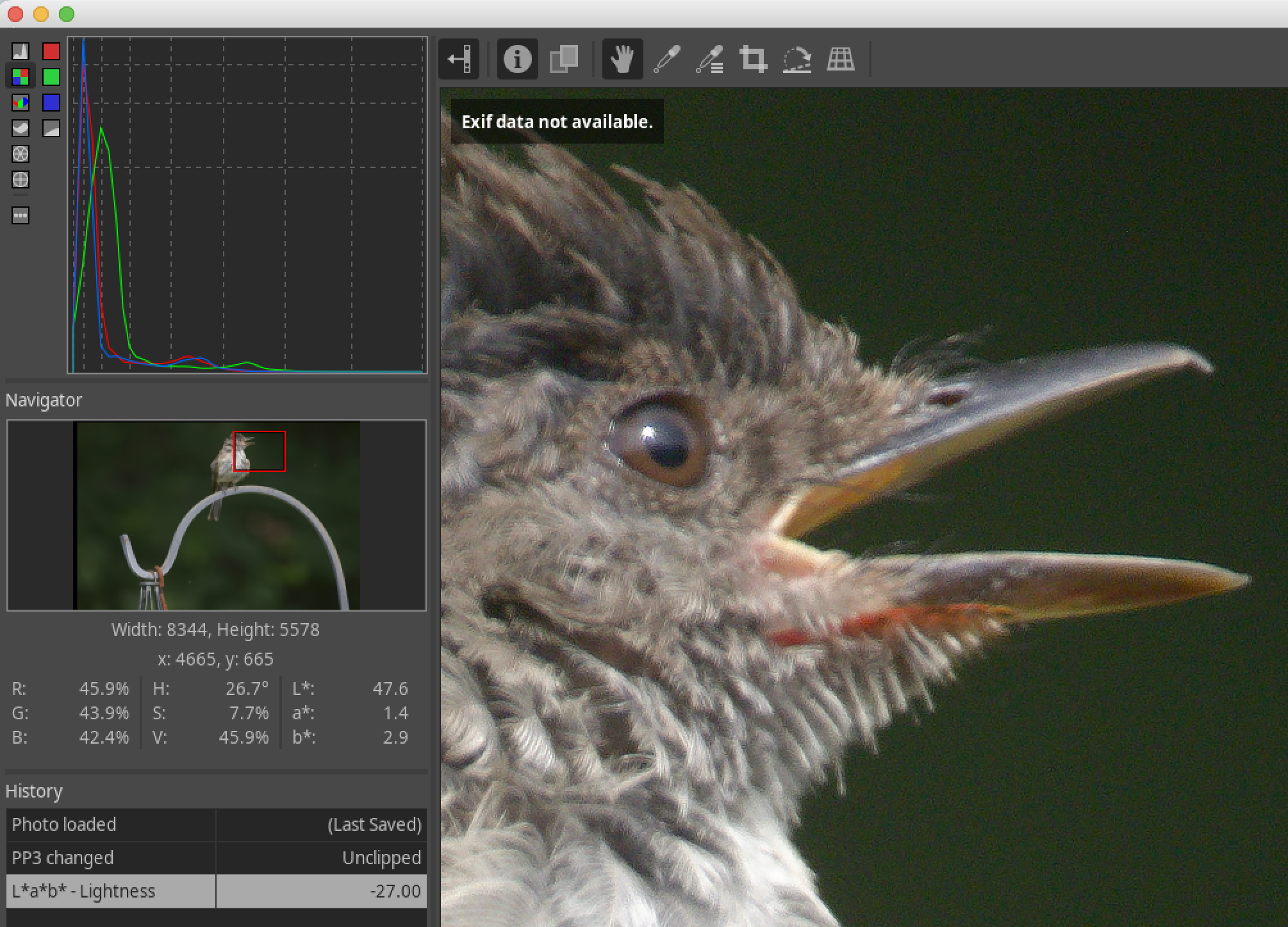
Task: Toggle the image info overlay button
Action: click(x=517, y=60)
